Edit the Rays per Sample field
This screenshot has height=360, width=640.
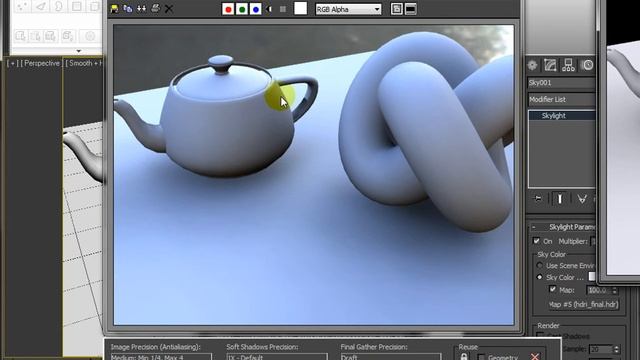(x=600, y=350)
